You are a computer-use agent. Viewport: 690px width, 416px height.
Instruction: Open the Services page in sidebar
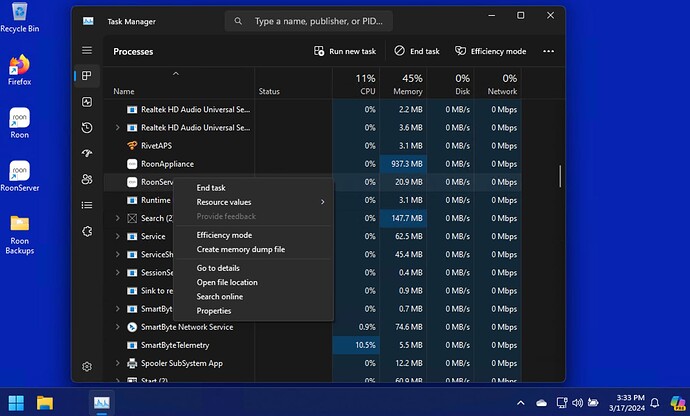pyautogui.click(x=87, y=231)
